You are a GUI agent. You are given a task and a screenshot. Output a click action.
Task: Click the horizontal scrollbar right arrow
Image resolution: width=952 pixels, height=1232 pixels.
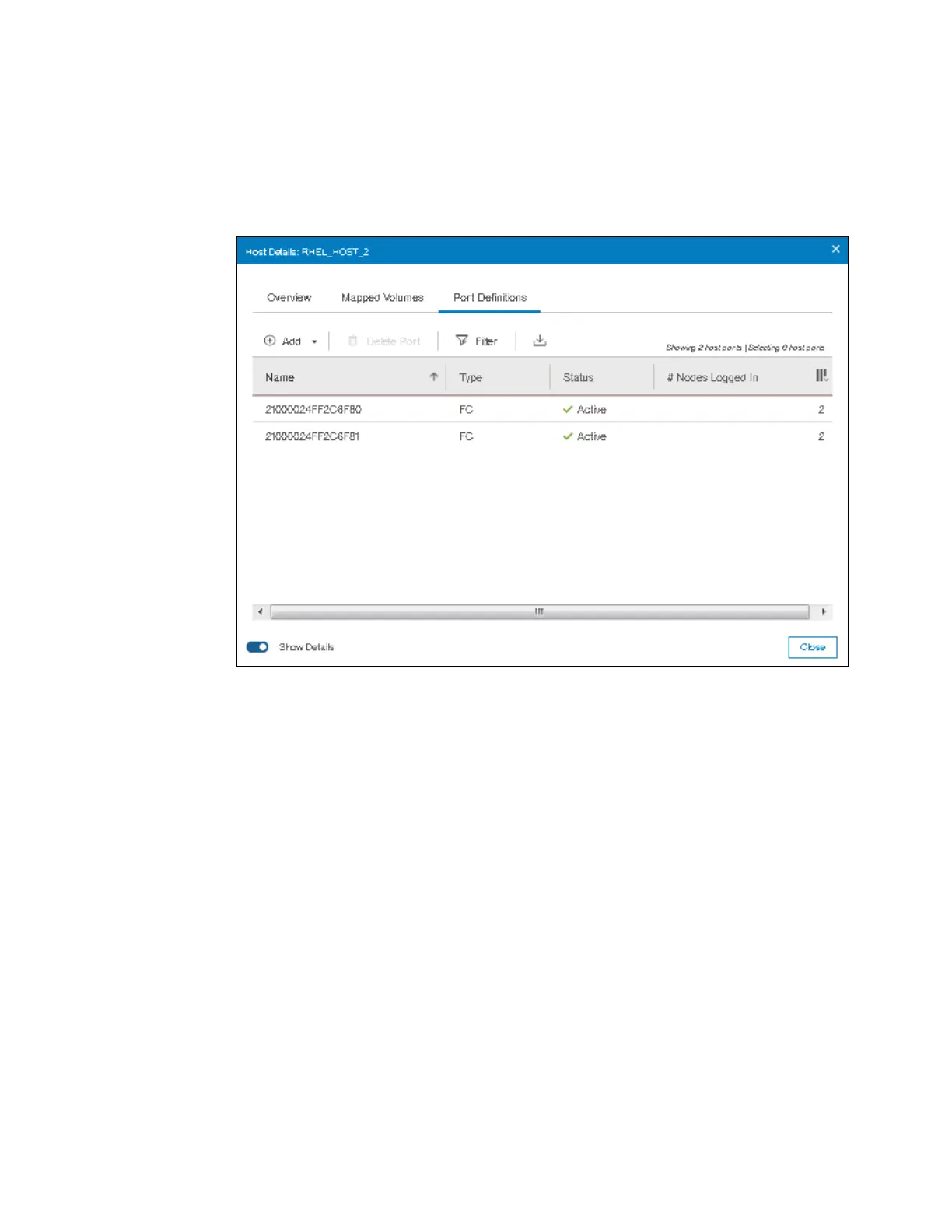click(x=824, y=612)
